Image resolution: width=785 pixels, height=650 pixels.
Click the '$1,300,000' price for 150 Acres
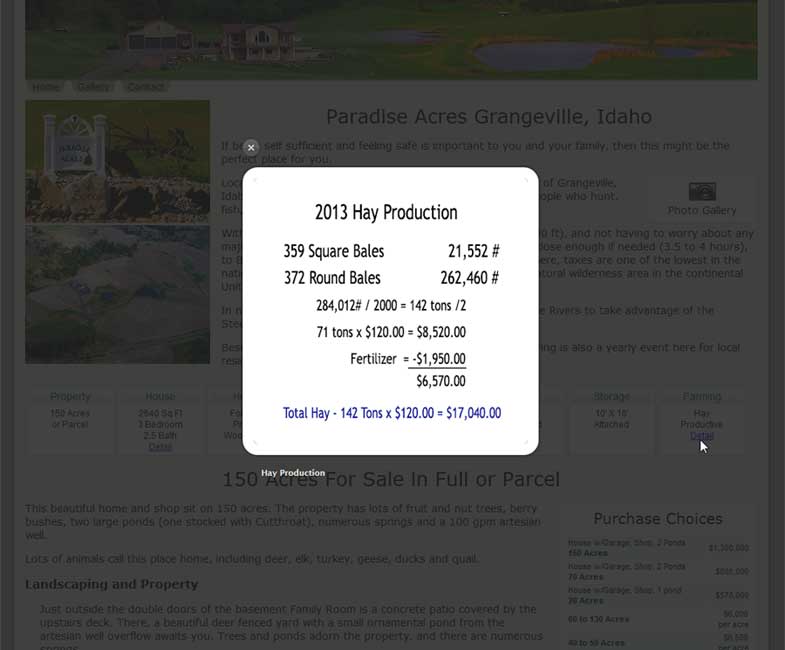(728, 548)
